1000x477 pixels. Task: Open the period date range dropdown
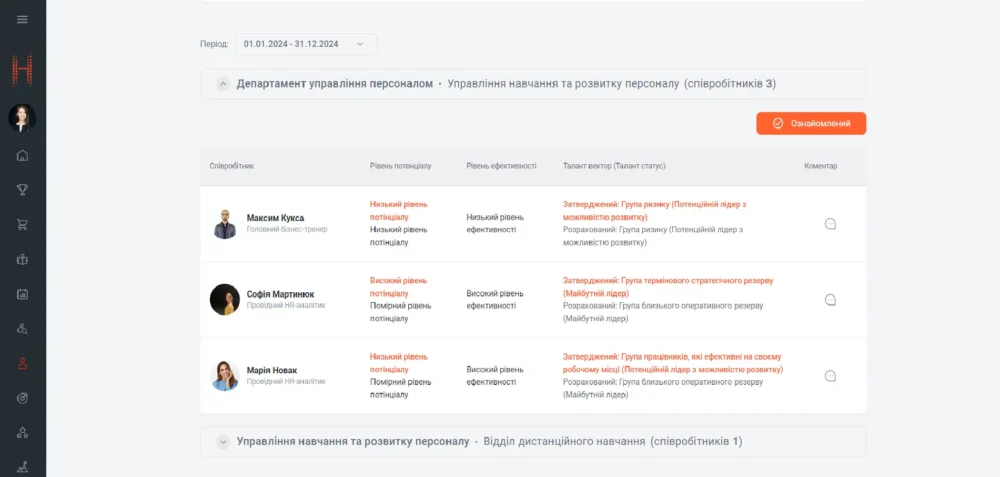(306, 44)
